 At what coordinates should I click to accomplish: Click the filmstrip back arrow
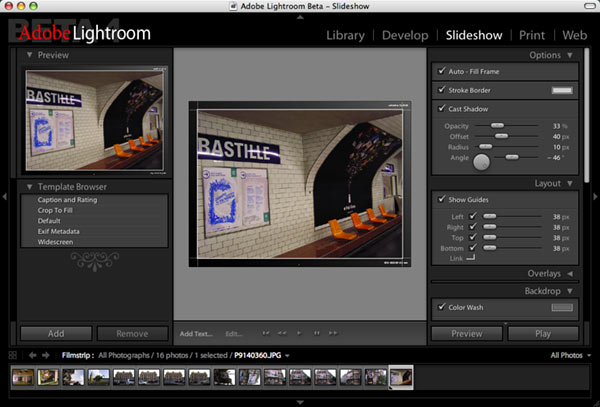click(x=33, y=355)
